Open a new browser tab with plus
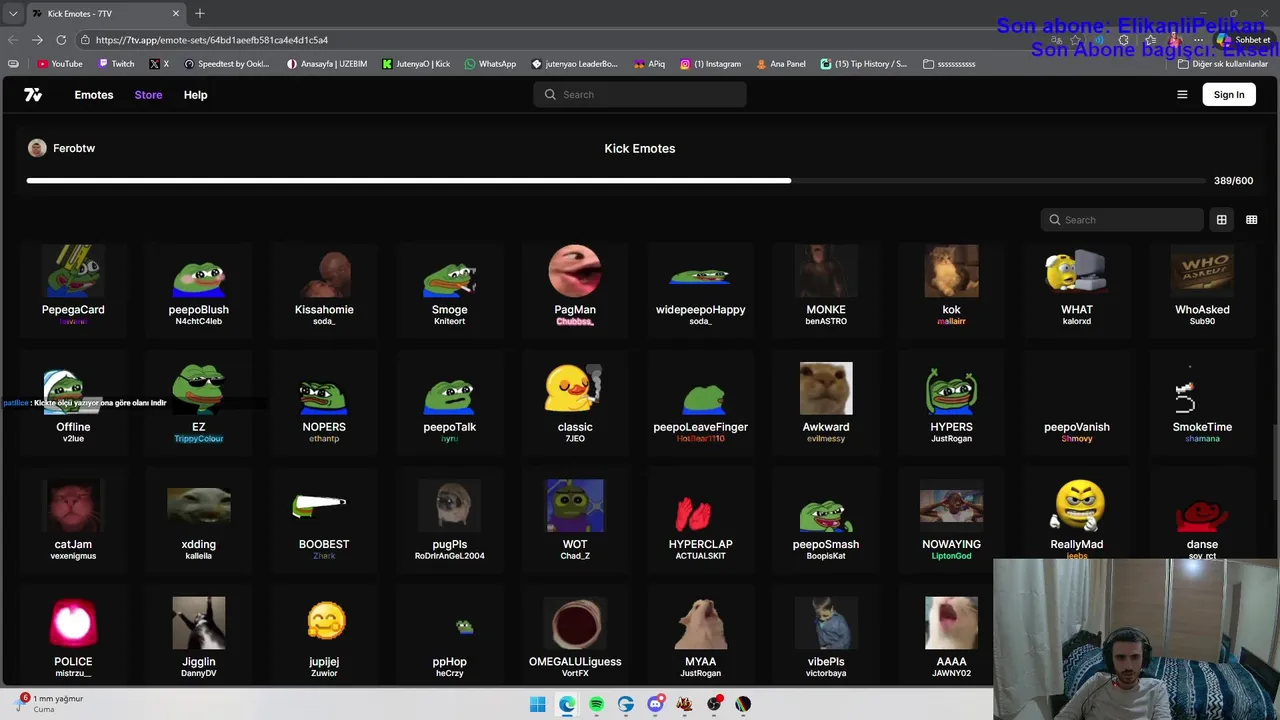Viewport: 1280px width, 720px height. pos(200,13)
